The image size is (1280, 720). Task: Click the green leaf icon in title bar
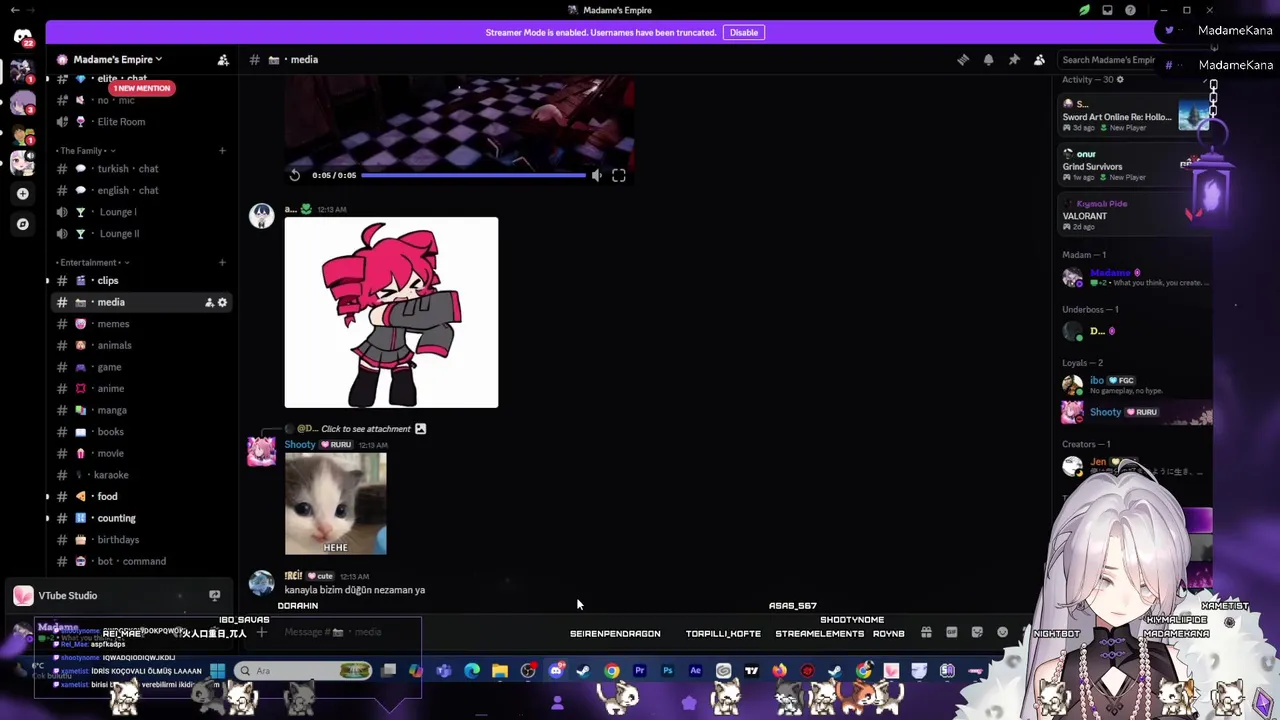[x=1084, y=10]
